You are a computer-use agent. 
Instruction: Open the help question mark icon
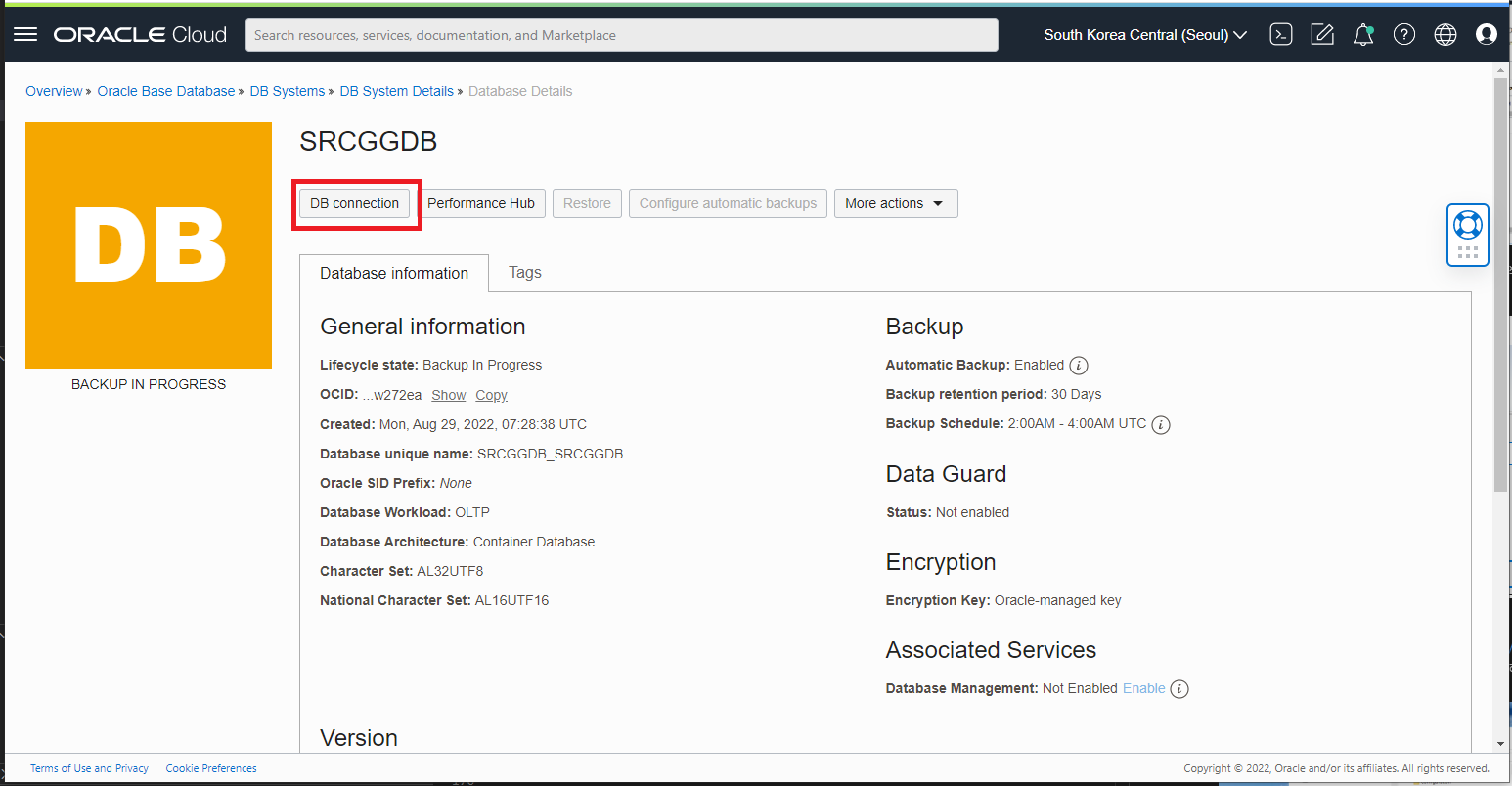pos(1404,35)
